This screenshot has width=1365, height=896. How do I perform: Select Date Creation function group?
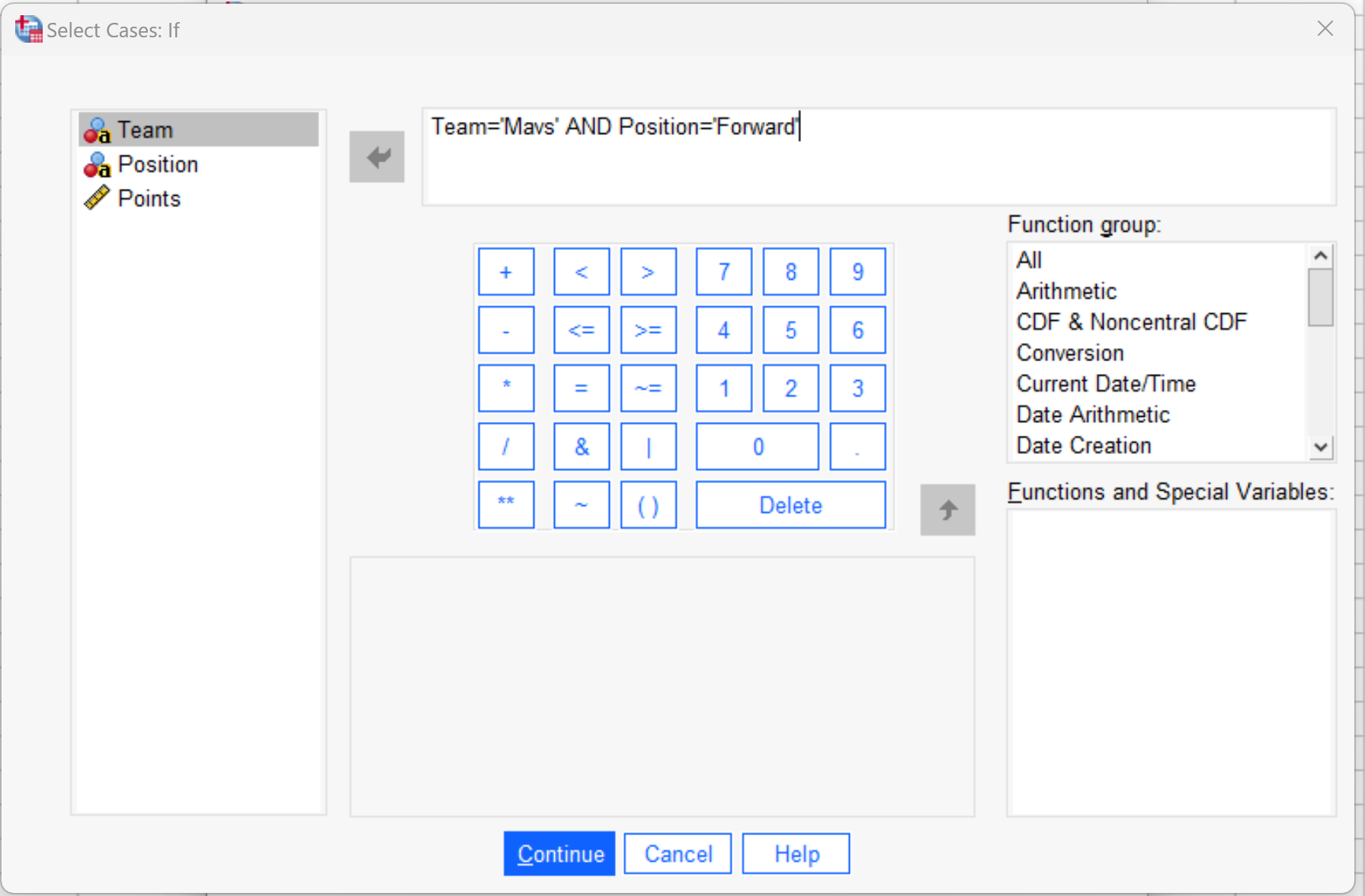[1083, 446]
